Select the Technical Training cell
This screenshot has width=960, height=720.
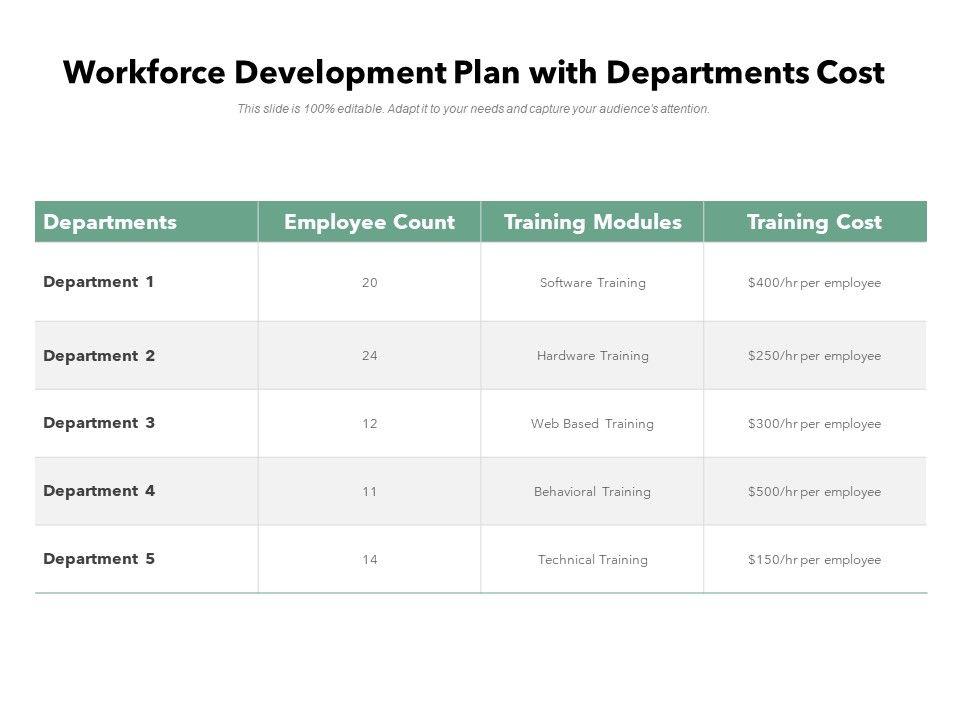point(592,560)
